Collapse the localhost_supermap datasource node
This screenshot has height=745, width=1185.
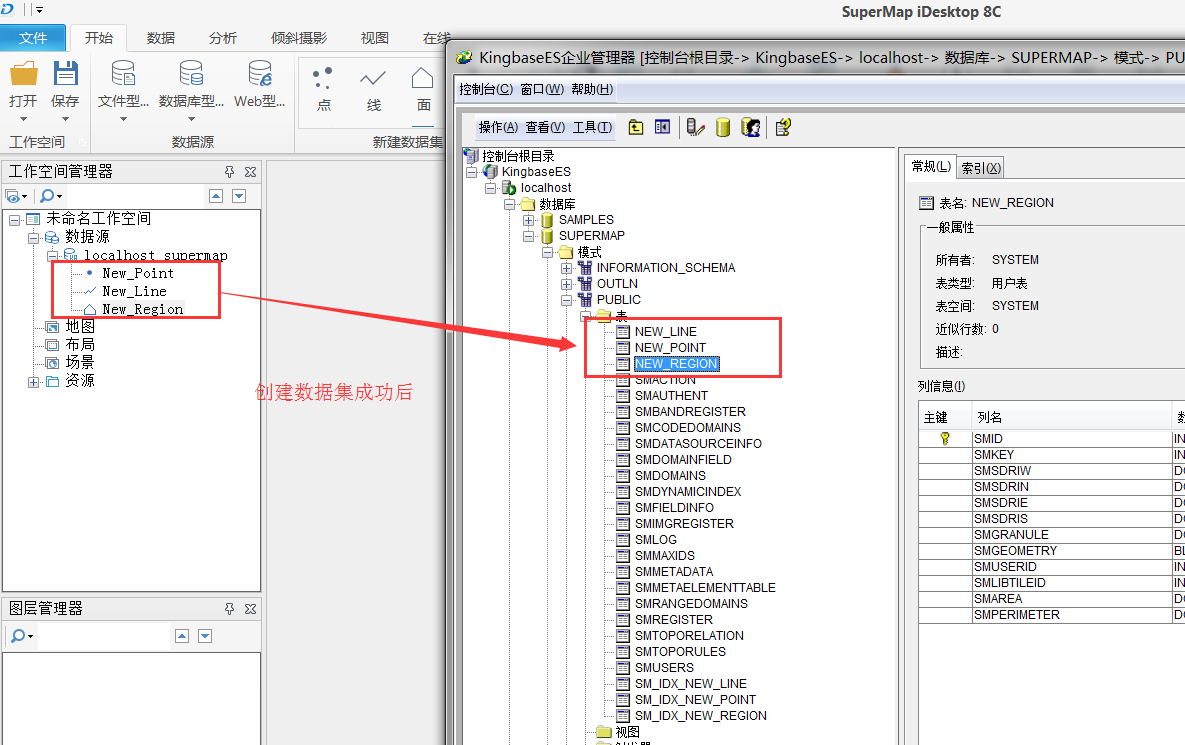pyautogui.click(x=52, y=255)
